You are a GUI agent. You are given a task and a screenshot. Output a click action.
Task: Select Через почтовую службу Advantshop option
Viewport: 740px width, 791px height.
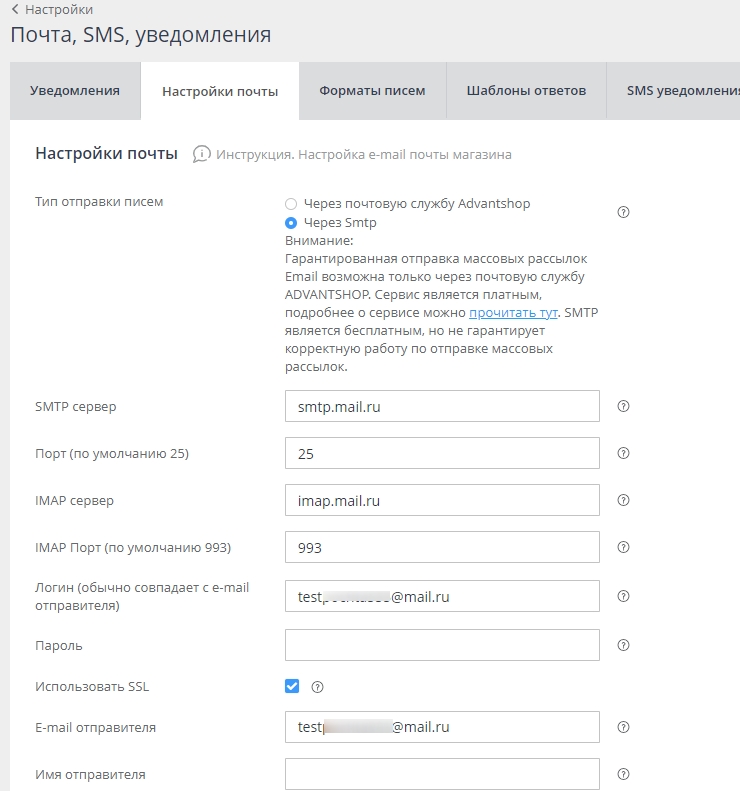[x=291, y=203]
